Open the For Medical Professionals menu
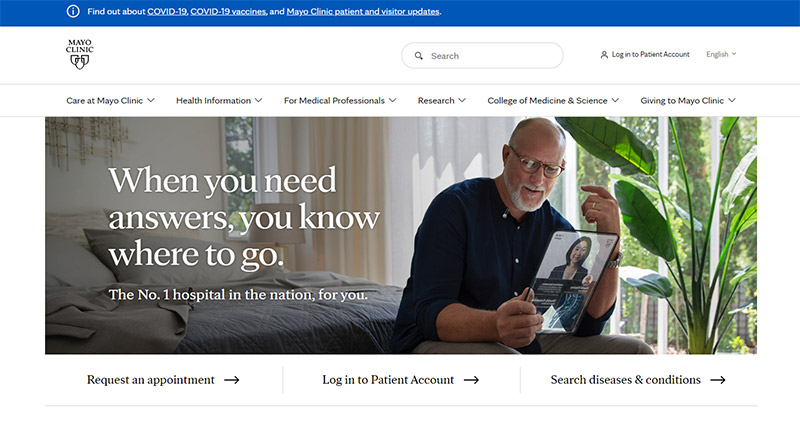Screen dimensions: 800x423 tap(340, 101)
